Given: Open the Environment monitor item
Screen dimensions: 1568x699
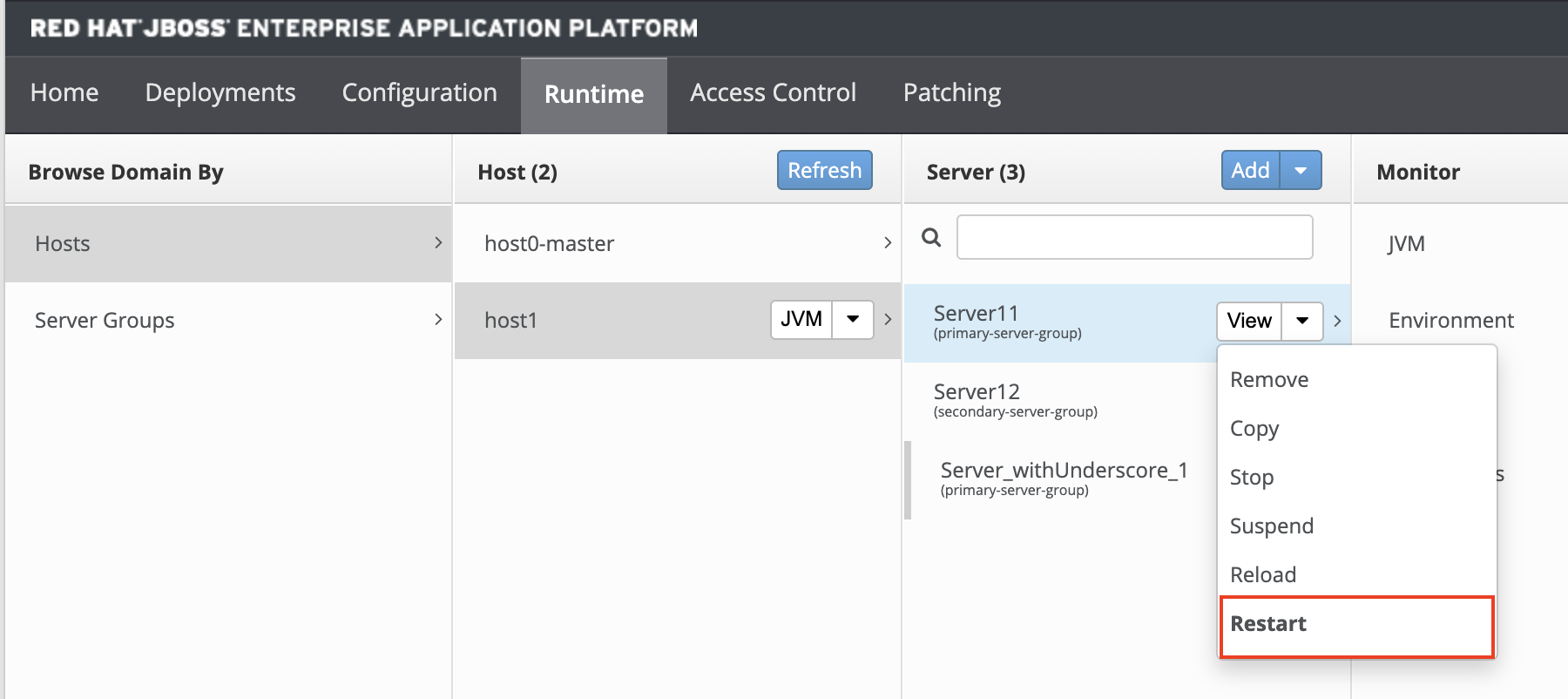Looking at the screenshot, I should (1451, 321).
